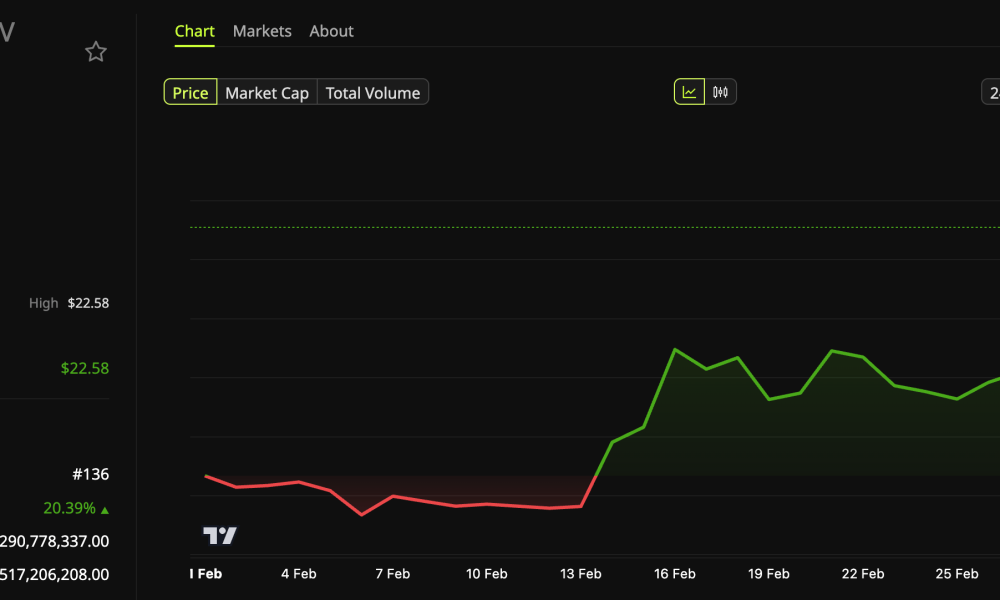Click the 517,206,208.00 volume figure

55,575
